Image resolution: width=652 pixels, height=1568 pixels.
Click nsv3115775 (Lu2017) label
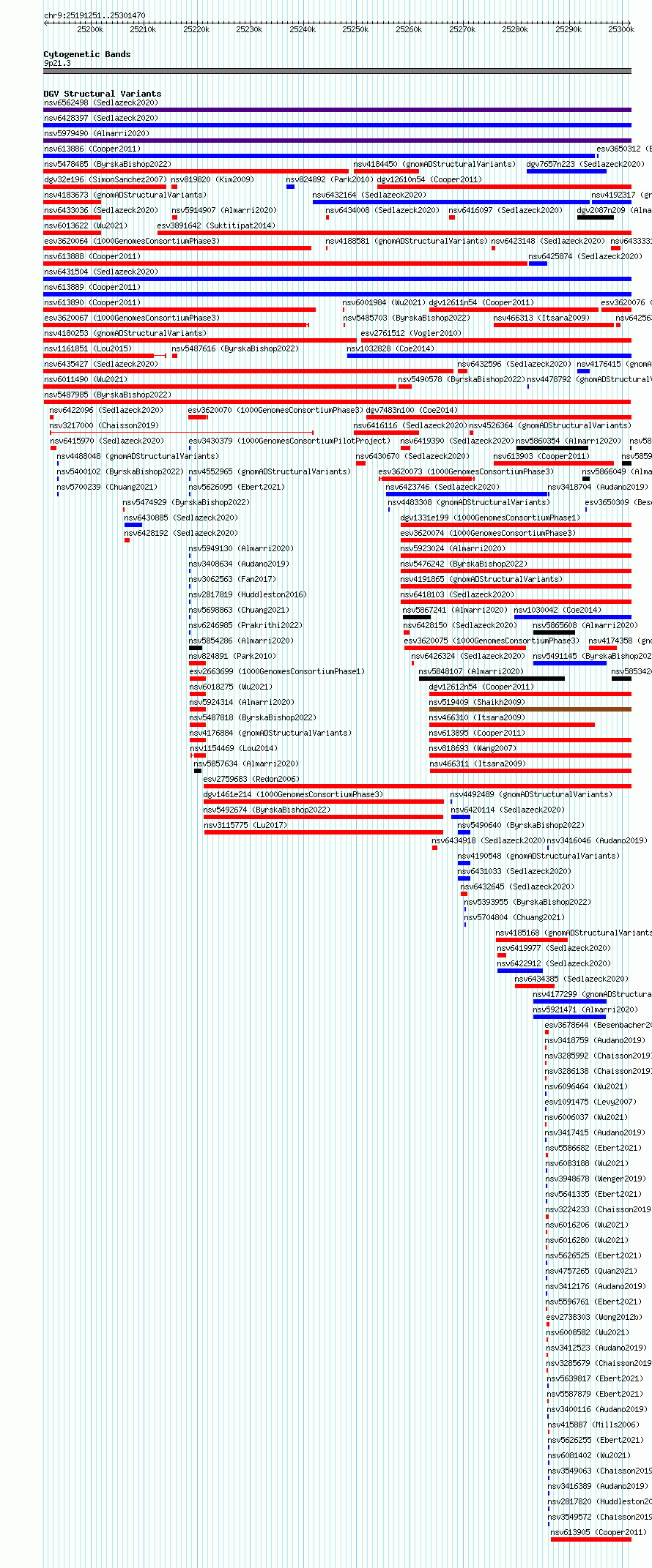coord(245,825)
